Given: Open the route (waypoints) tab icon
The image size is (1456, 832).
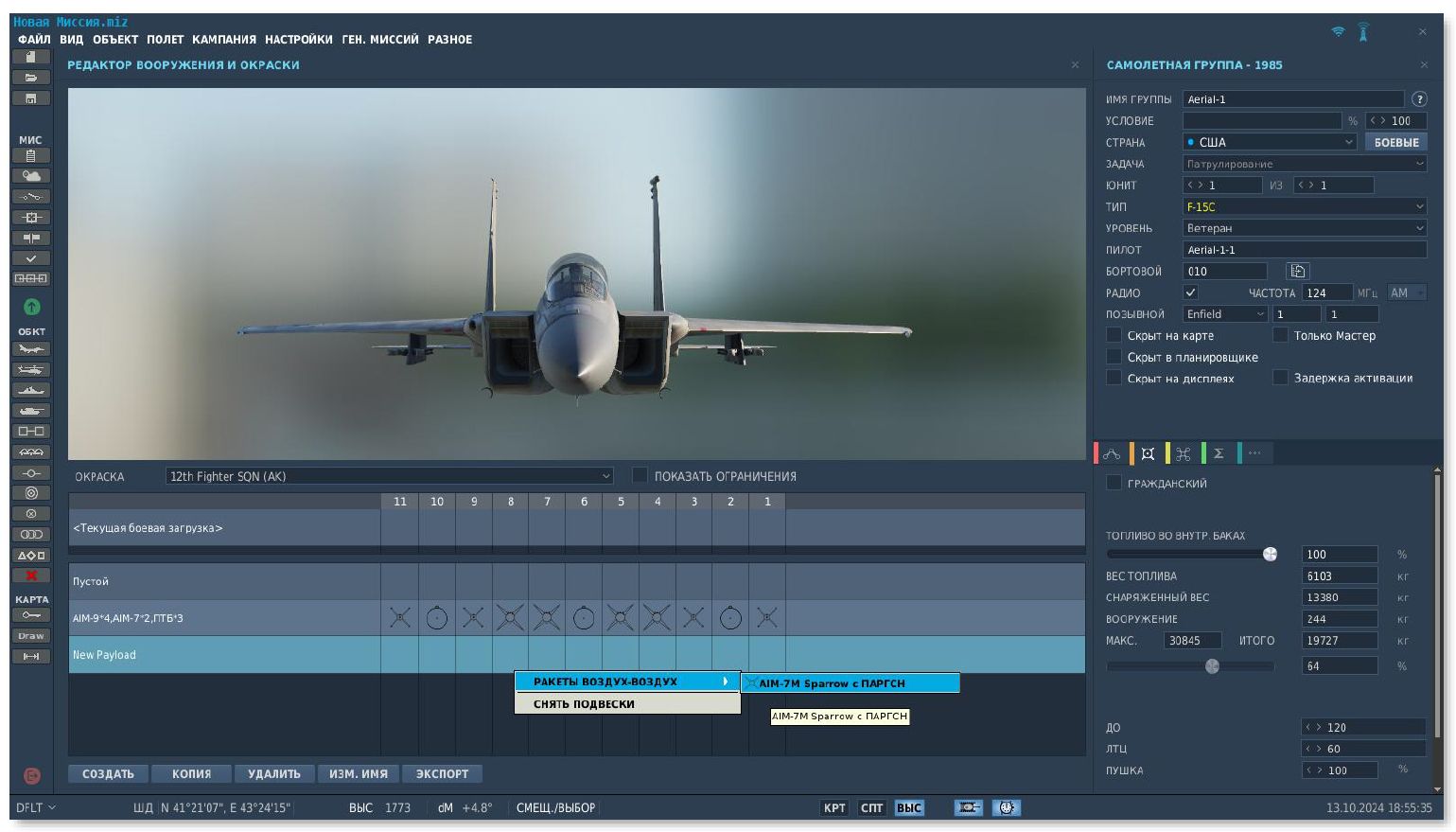Looking at the screenshot, I should pyautogui.click(x=1112, y=454).
